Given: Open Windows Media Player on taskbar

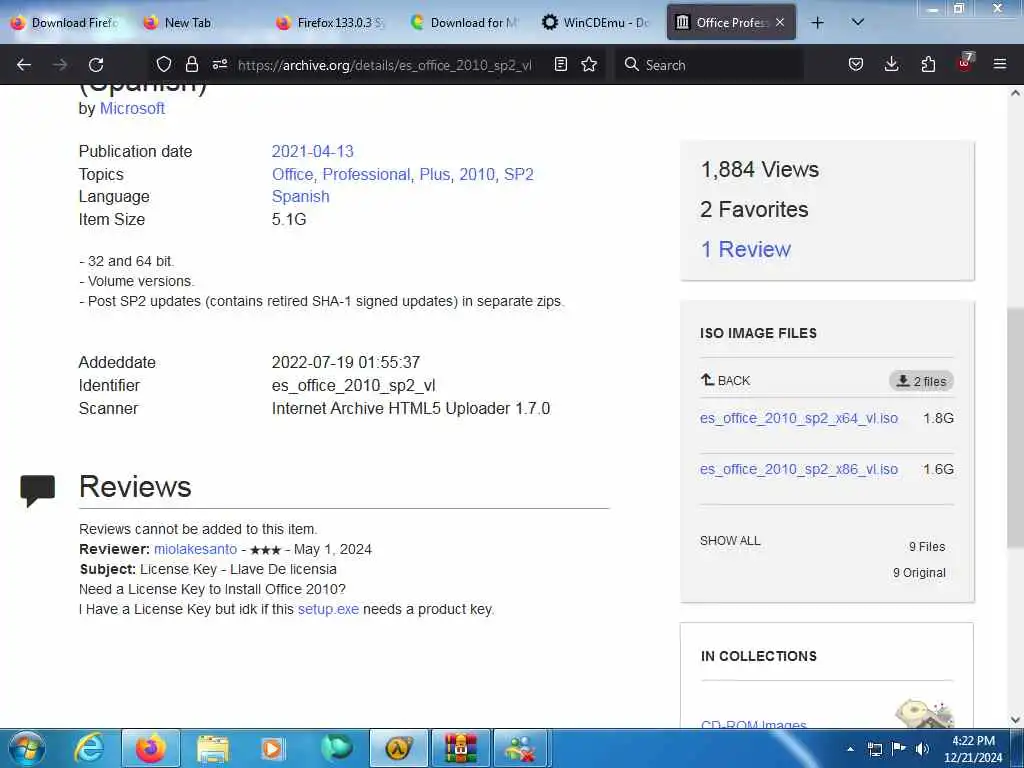Looking at the screenshot, I should click(x=272, y=748).
